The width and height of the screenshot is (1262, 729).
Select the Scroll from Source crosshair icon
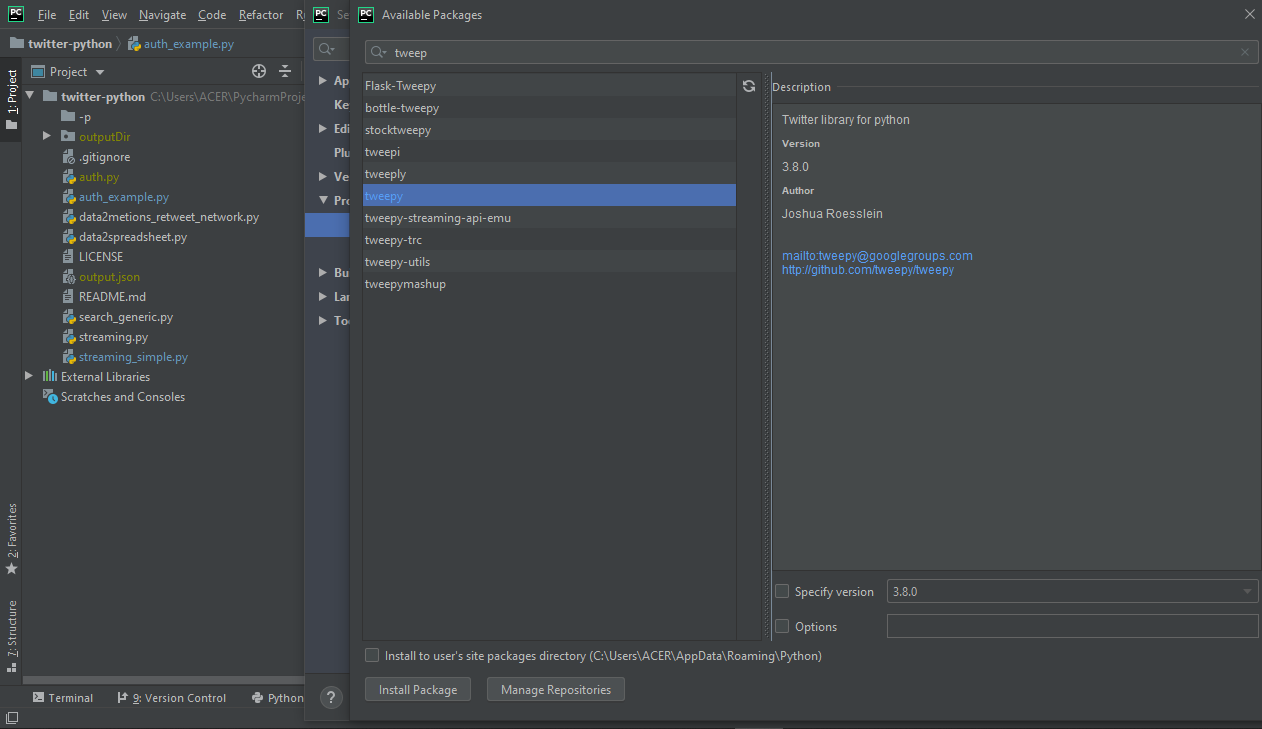(258, 71)
